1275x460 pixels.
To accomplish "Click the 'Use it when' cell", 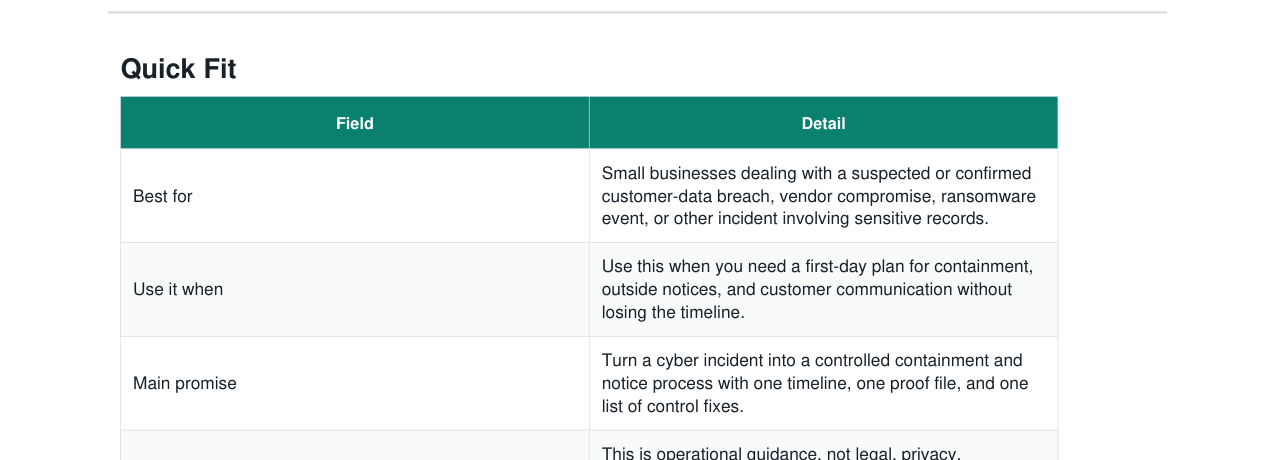I will [x=355, y=289].
